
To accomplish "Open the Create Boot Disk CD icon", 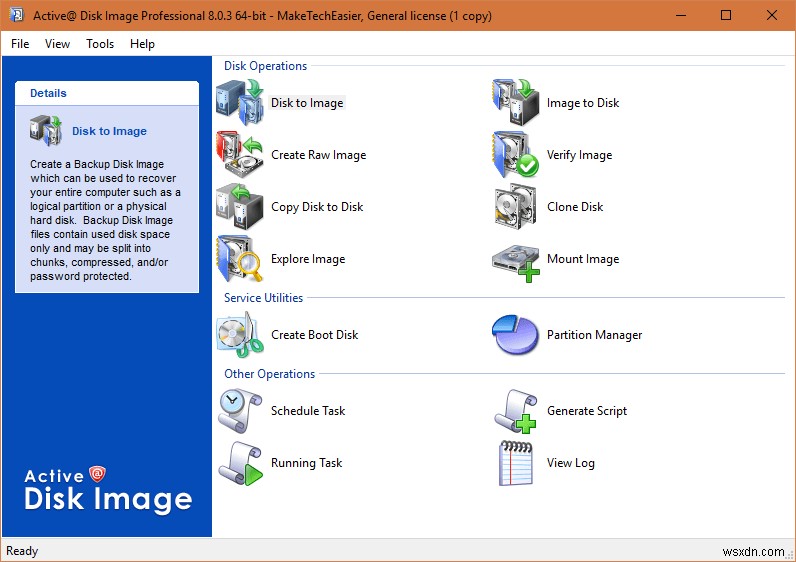I will tap(240, 335).
